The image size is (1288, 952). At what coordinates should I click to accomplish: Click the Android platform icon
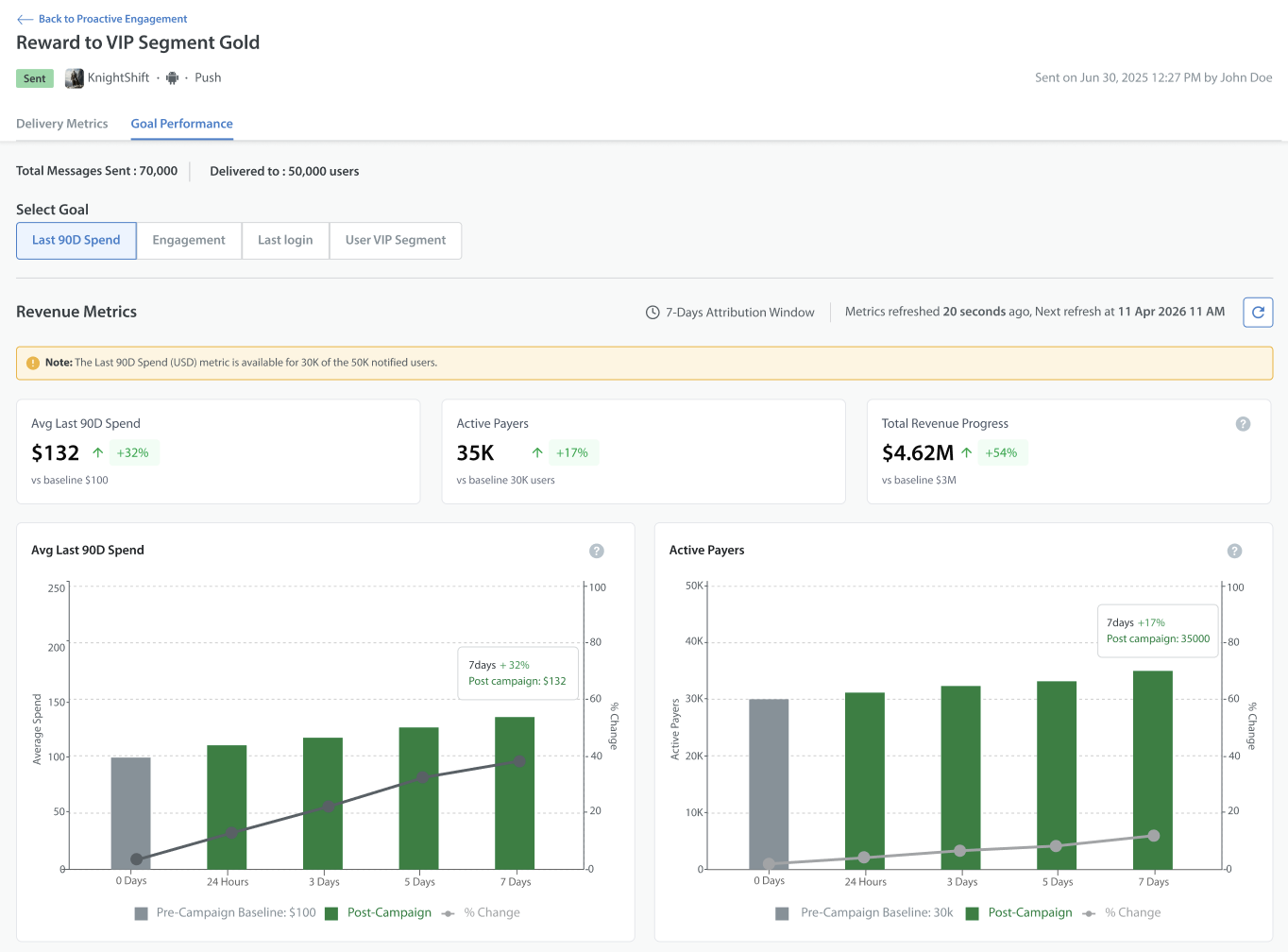pos(172,78)
